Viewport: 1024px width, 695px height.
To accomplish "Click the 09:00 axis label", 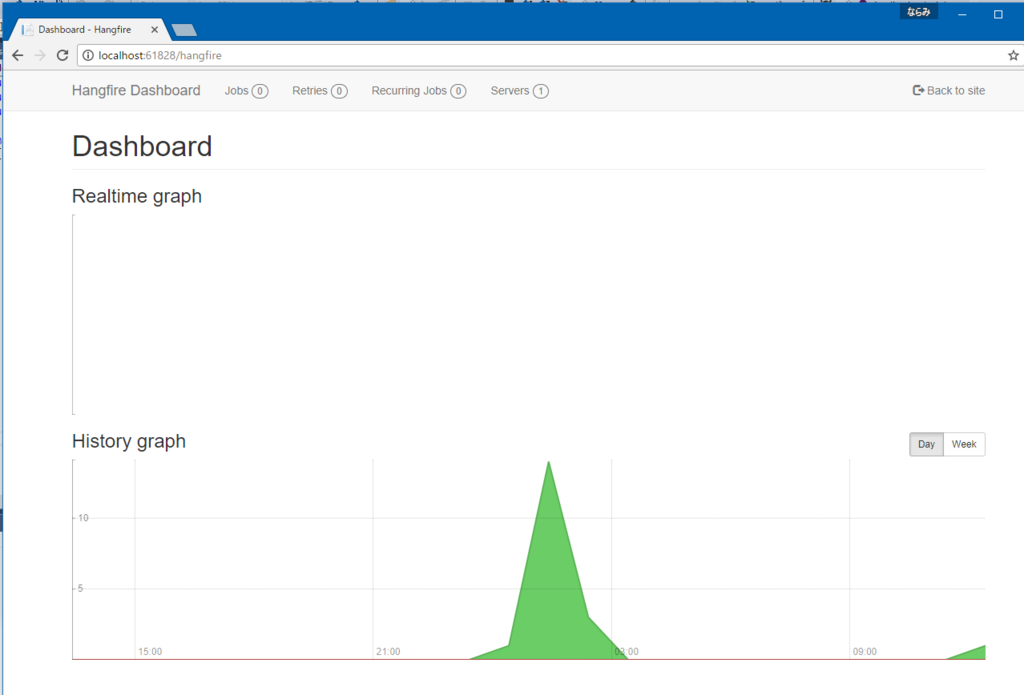I will coord(865,651).
